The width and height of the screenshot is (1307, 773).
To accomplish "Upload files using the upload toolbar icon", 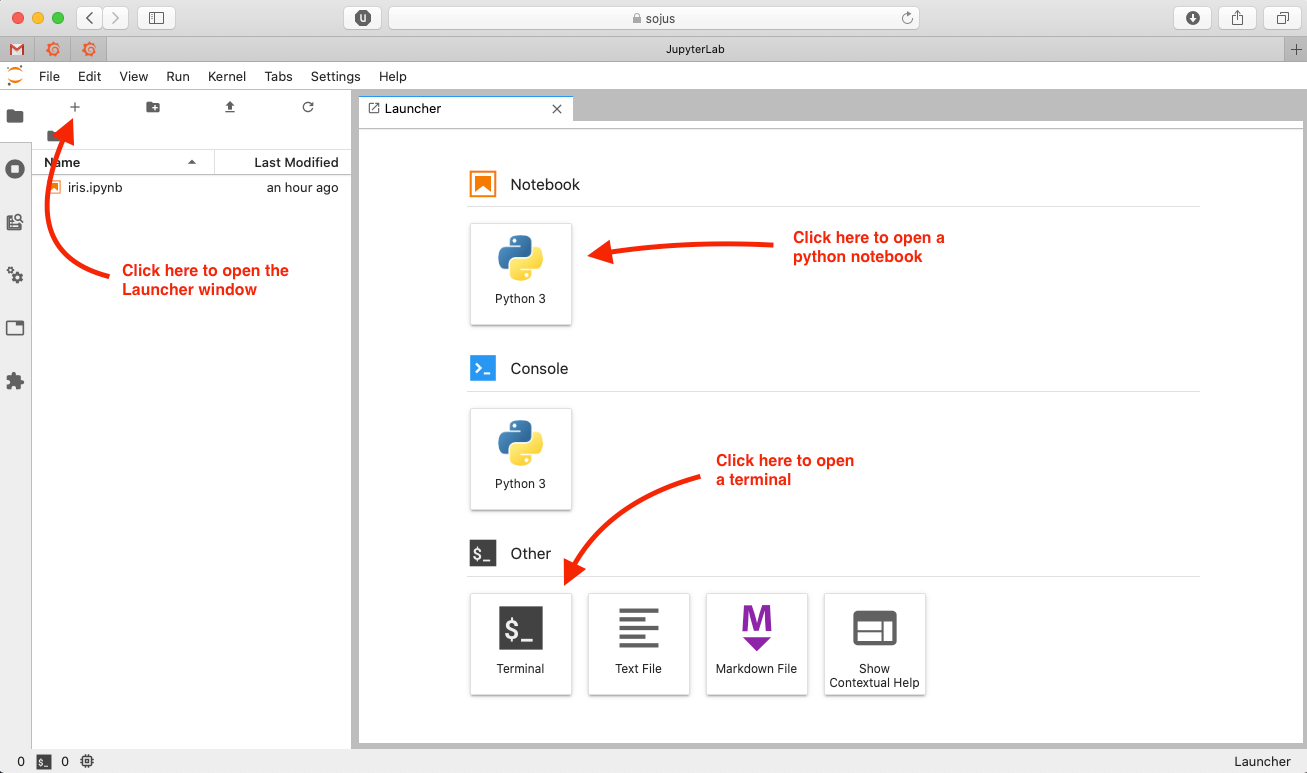I will (x=229, y=106).
